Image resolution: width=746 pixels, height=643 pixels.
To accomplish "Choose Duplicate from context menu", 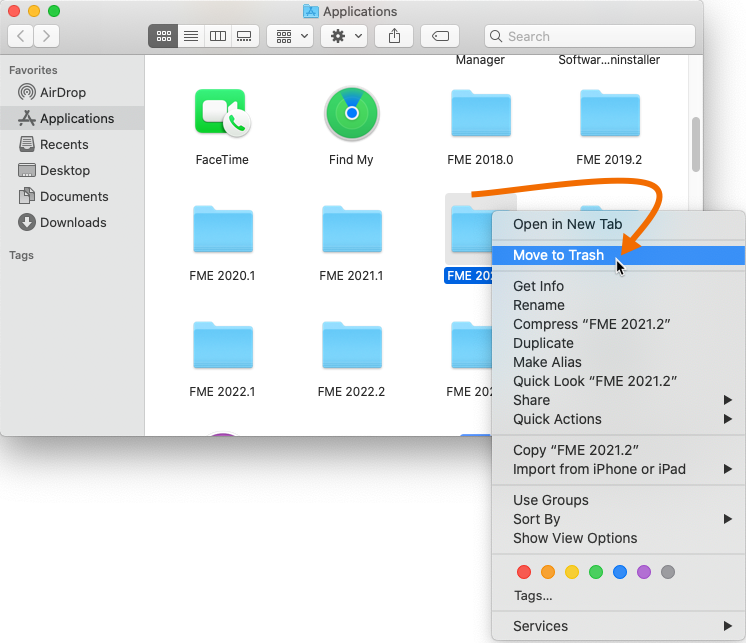I will [x=618, y=343].
